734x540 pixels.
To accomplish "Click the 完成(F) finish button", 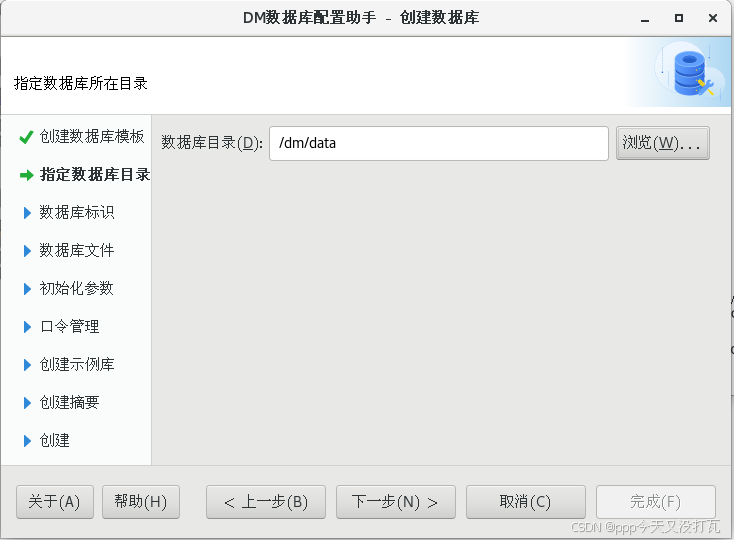I will point(655,502).
